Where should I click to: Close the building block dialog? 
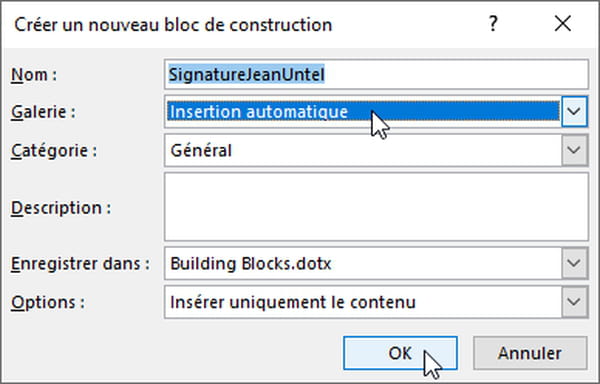click(x=563, y=24)
